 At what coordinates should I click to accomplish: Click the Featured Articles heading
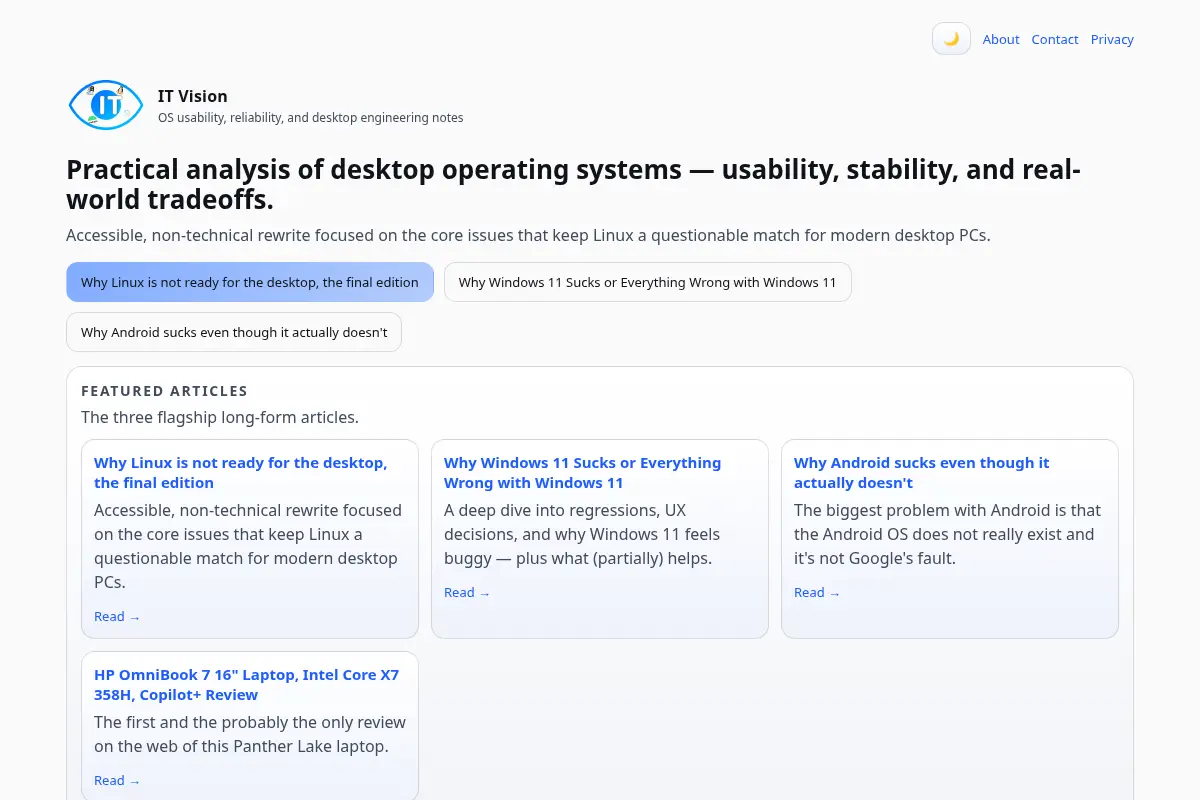(164, 391)
